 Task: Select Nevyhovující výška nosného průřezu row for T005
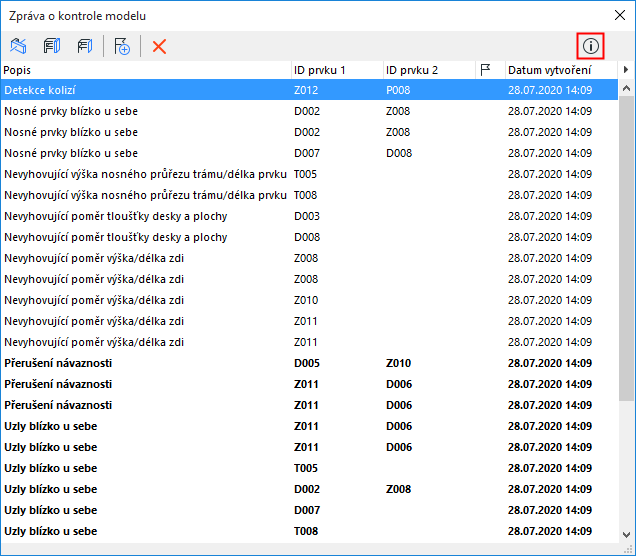(x=309, y=174)
